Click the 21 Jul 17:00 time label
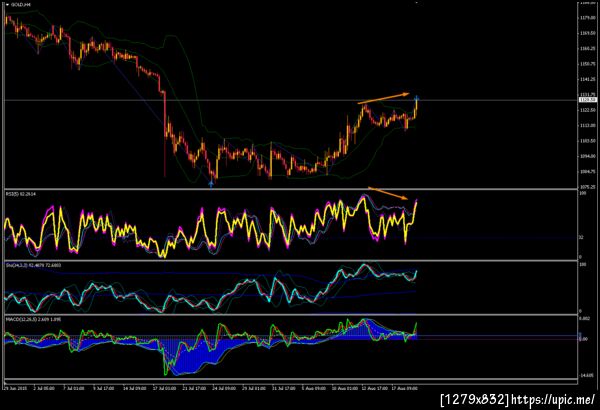This screenshot has width=600, height=410. click(194, 388)
